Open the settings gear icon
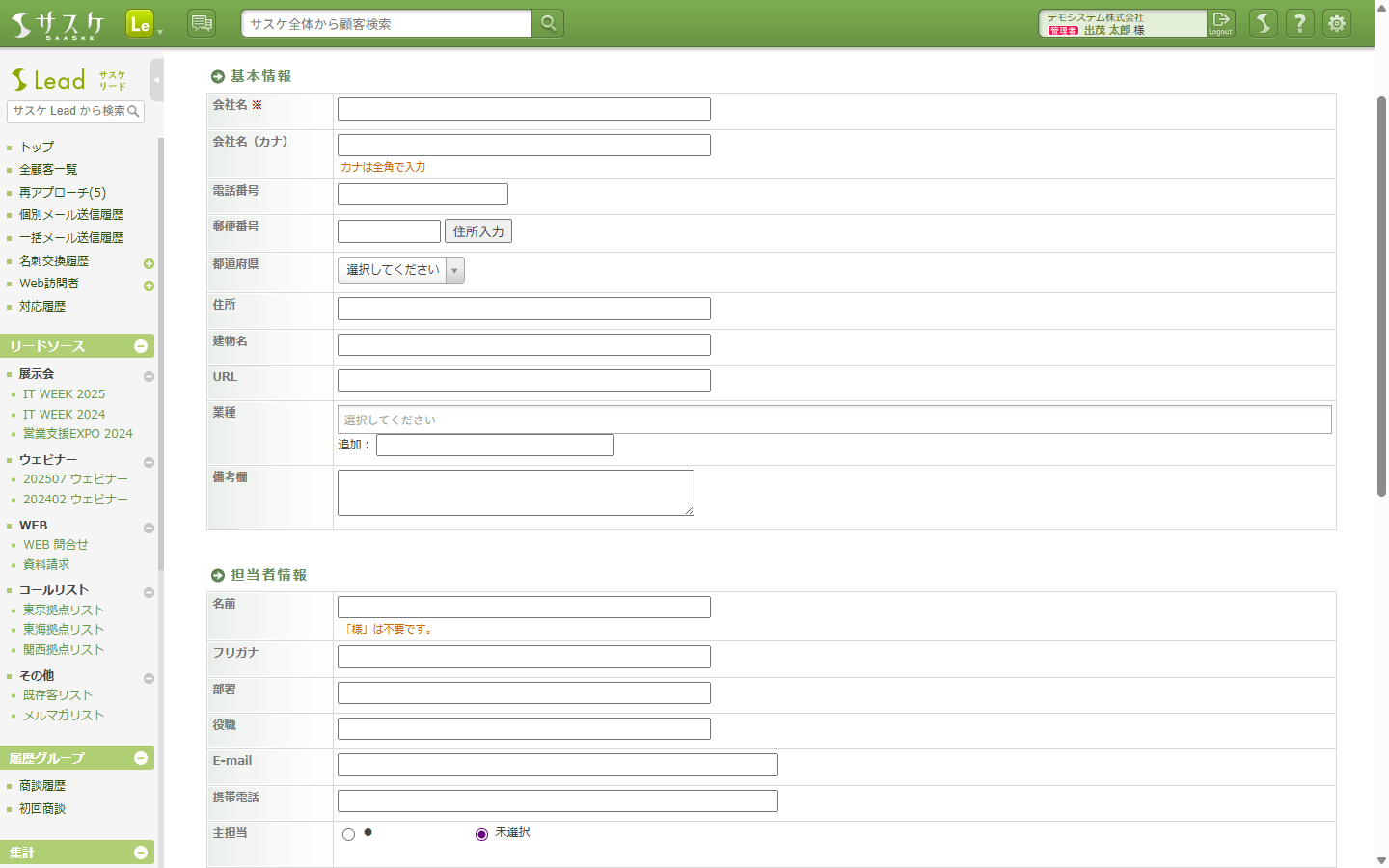This screenshot has height=868, width=1389. pyautogui.click(x=1337, y=23)
